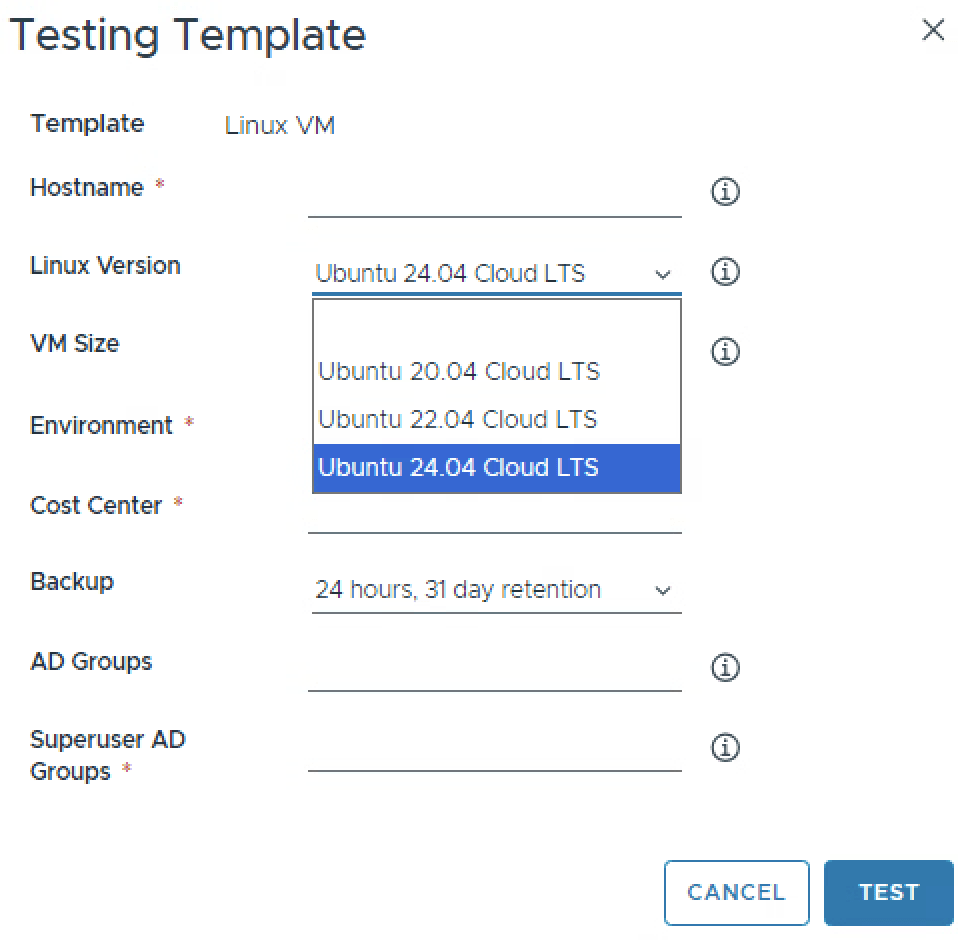Close the Testing Template dialog with X
This screenshot has height=940, width=968.
click(932, 31)
